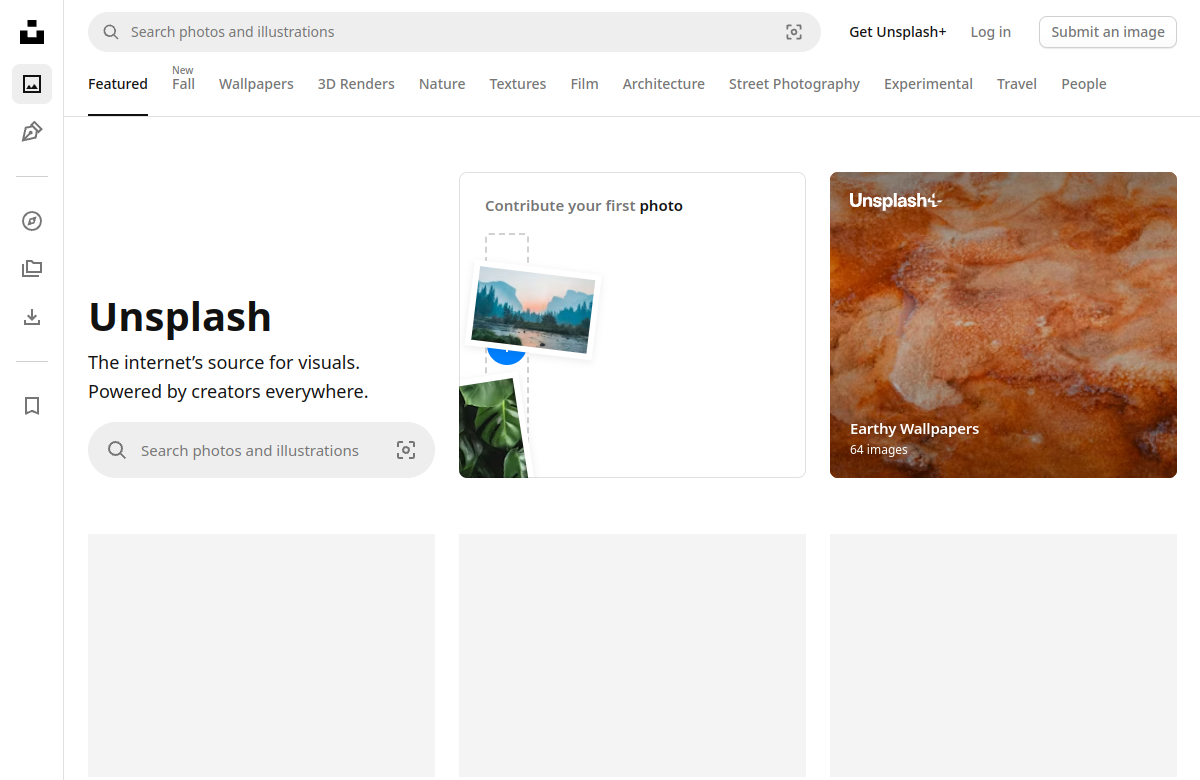Open the Experimental tab
This screenshot has width=1200, height=780.
(x=928, y=84)
